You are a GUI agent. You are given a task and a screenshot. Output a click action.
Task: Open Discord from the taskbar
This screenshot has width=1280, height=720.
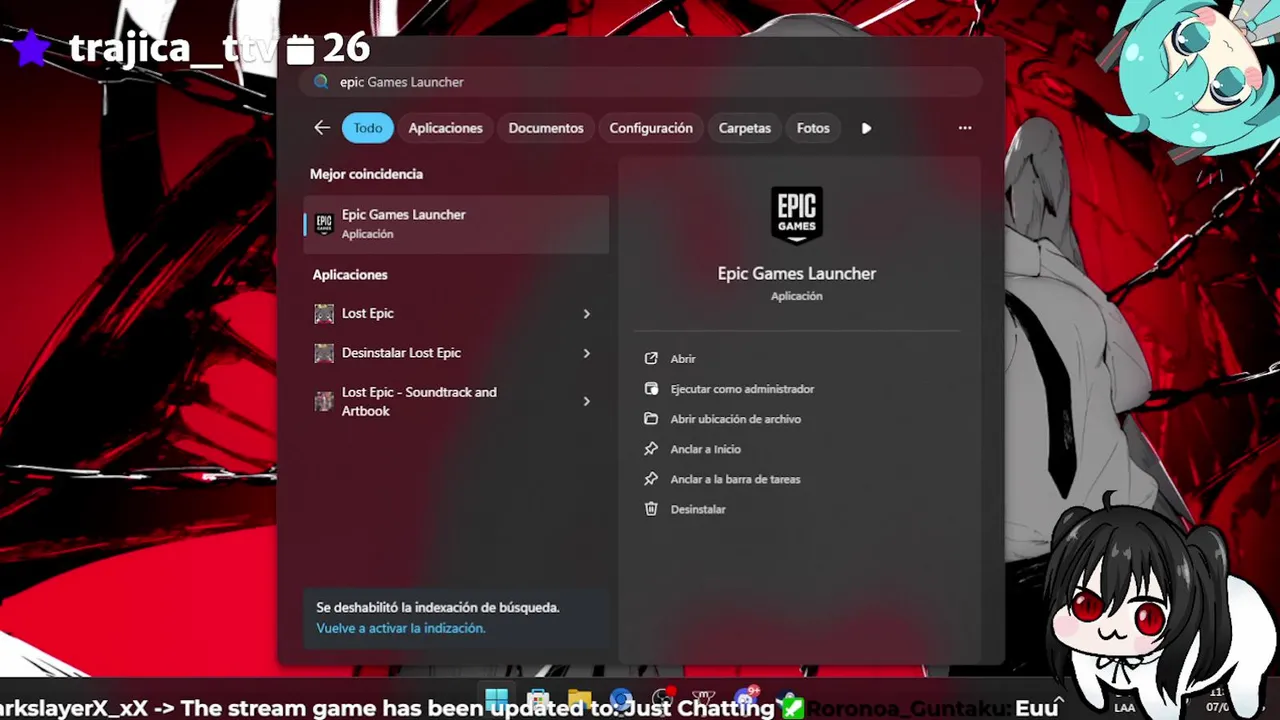pos(745,699)
